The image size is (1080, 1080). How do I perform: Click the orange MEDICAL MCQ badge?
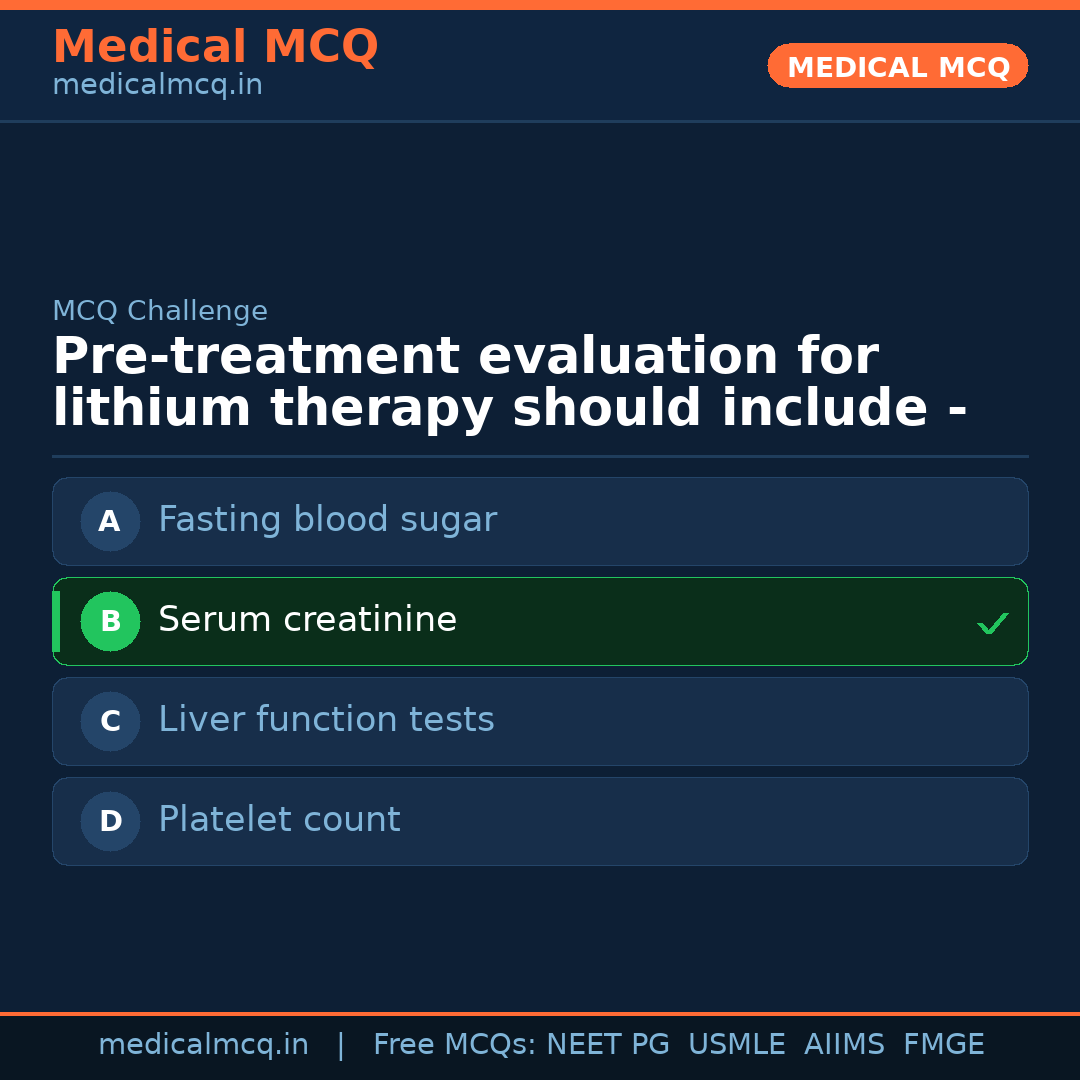click(897, 66)
